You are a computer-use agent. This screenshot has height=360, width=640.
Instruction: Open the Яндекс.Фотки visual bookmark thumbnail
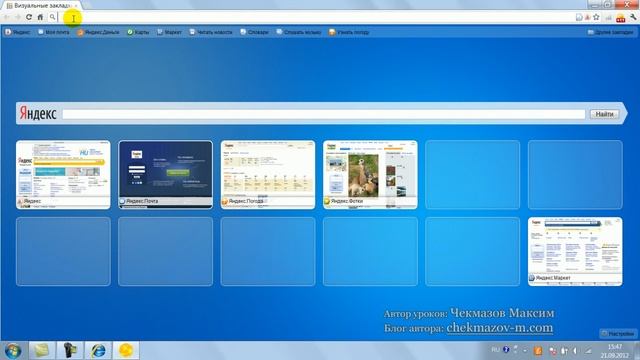click(x=370, y=175)
